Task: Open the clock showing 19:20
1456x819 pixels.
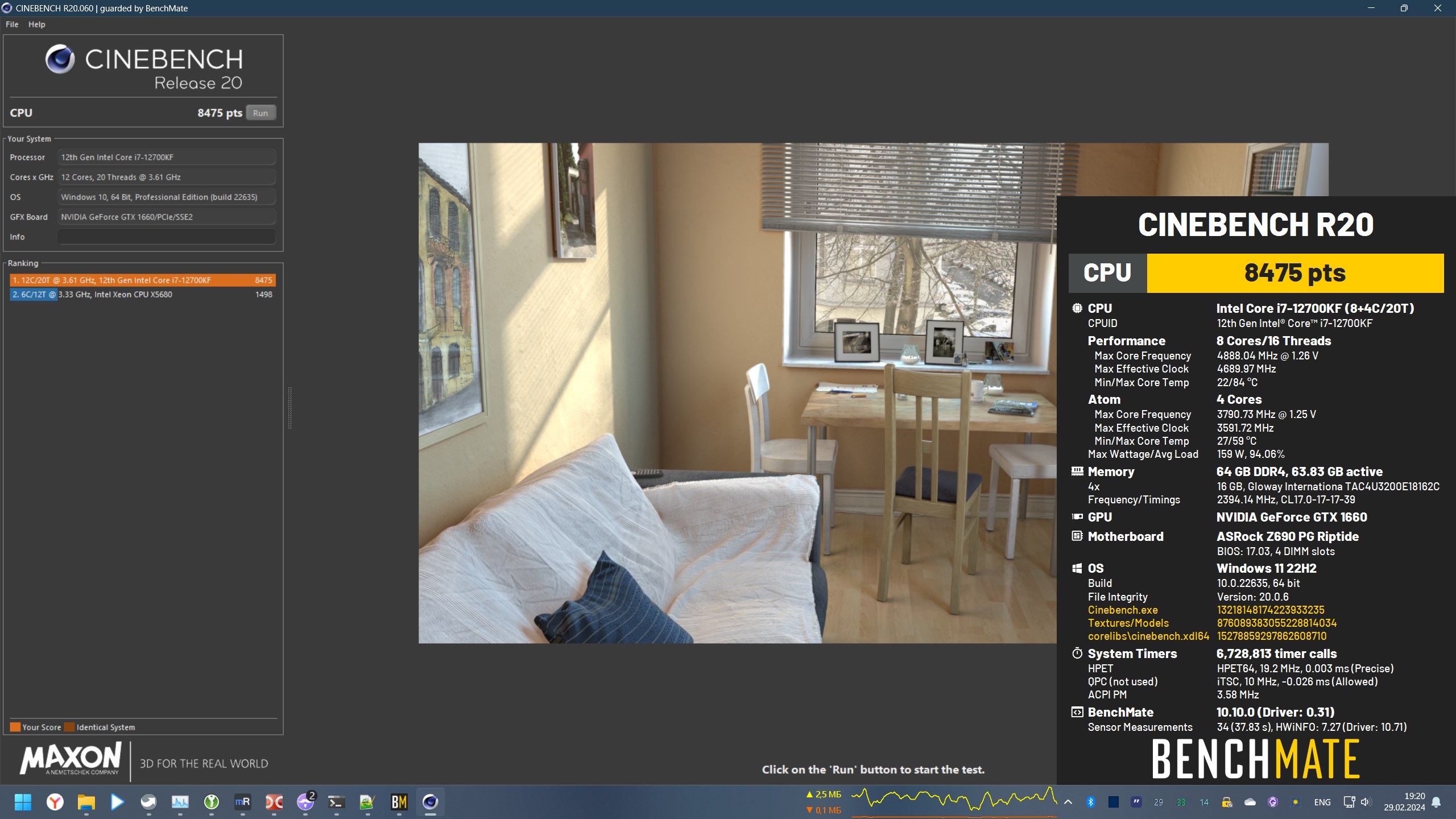Action: coord(1404,802)
